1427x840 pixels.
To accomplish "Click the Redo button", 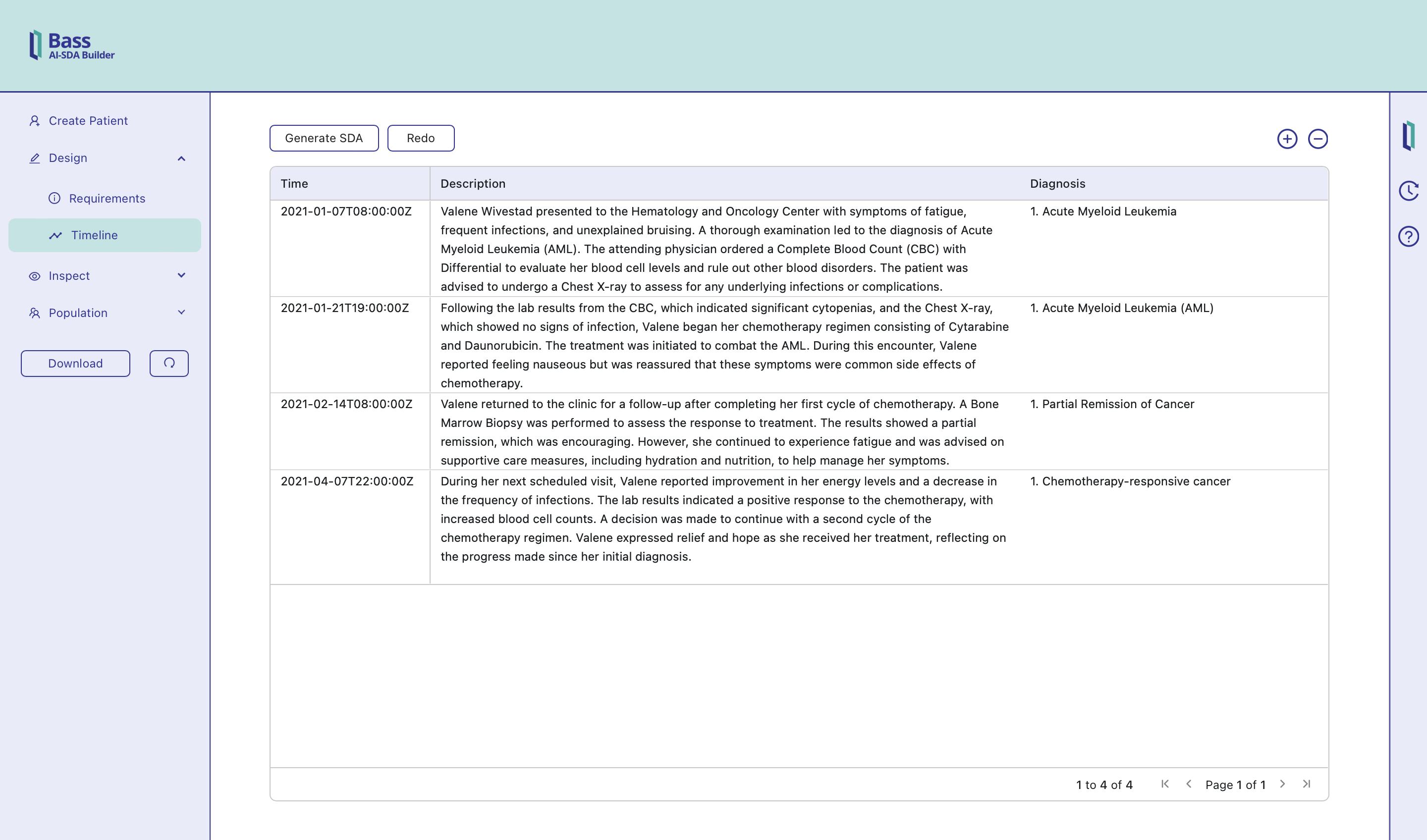I will 421,138.
